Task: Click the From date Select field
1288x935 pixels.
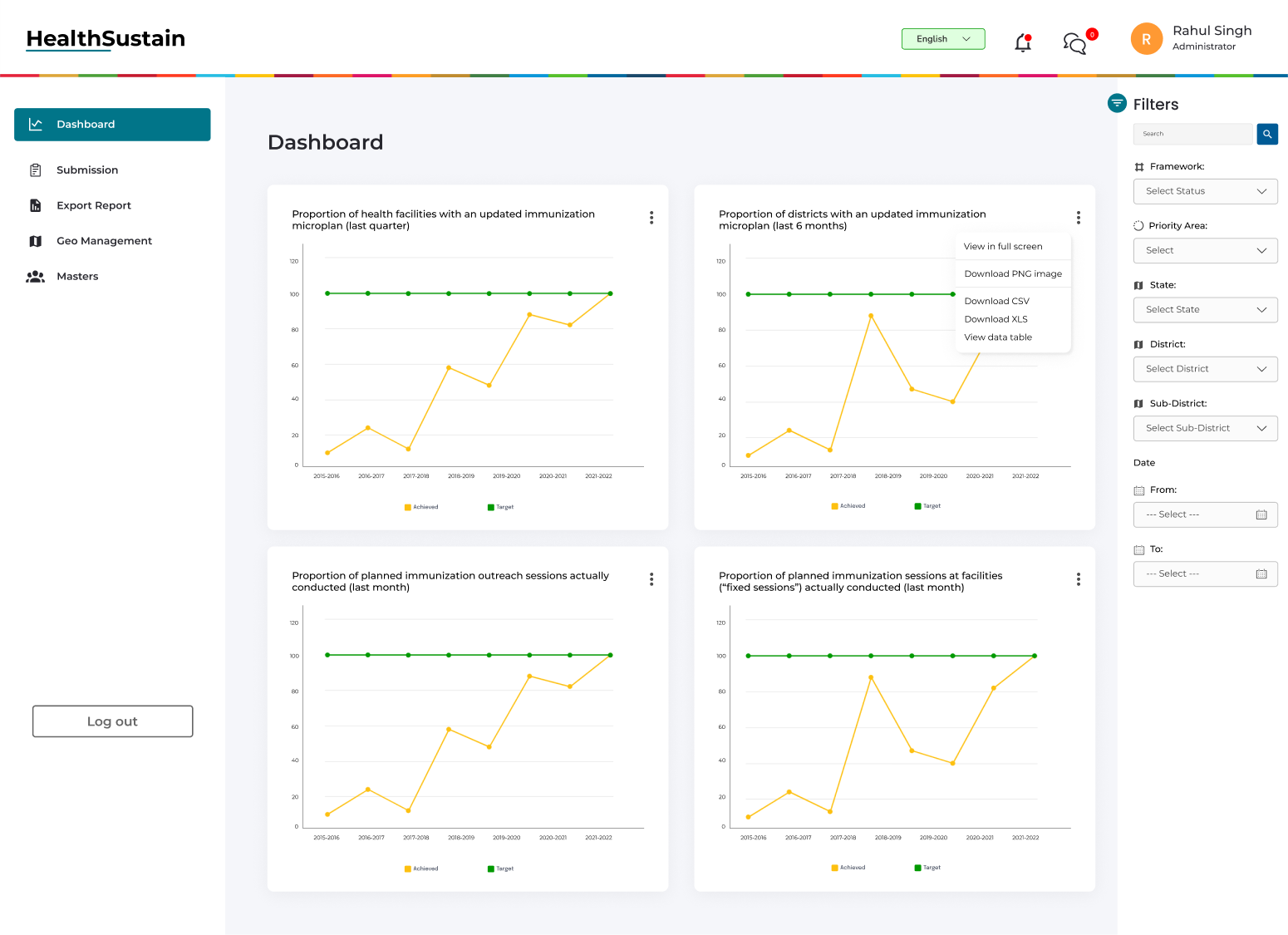Action: pyautogui.click(x=1205, y=514)
